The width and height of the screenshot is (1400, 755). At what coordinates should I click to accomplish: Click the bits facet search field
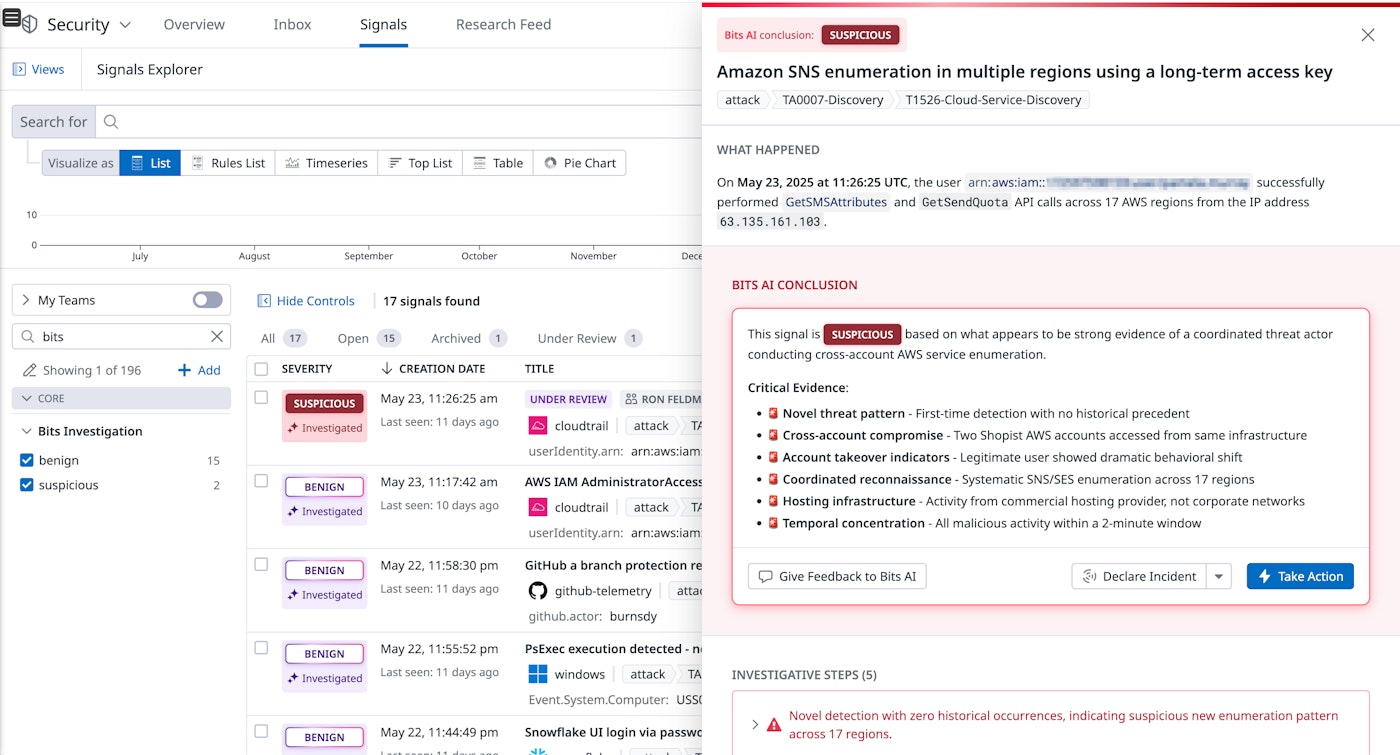pos(121,337)
